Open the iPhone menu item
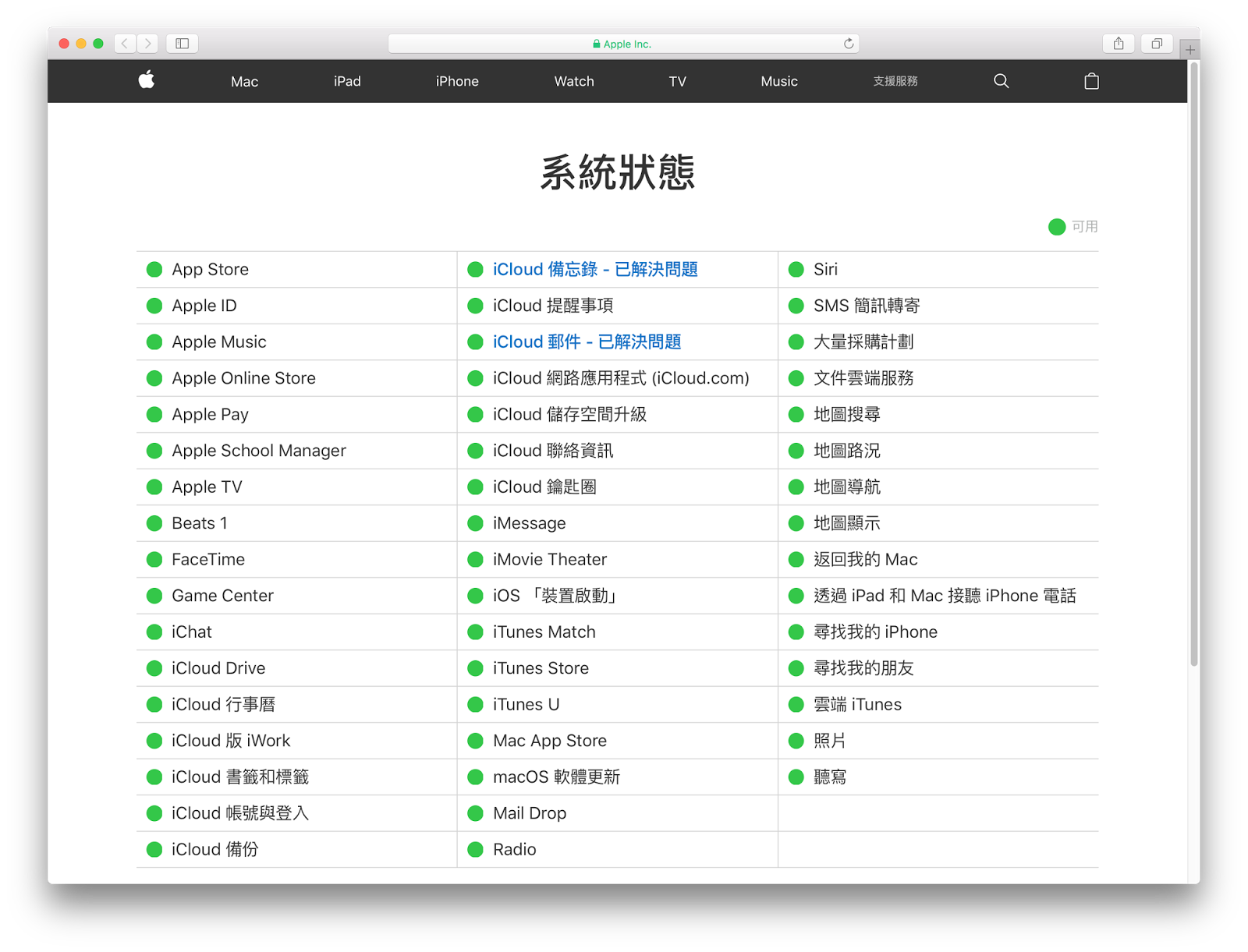Image resolution: width=1248 pixels, height=952 pixels. [x=457, y=81]
